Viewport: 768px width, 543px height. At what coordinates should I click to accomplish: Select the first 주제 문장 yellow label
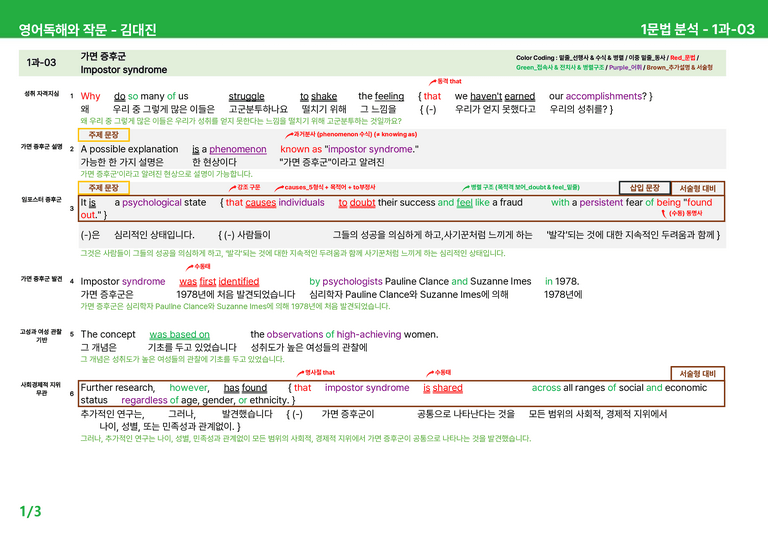[x=103, y=135]
